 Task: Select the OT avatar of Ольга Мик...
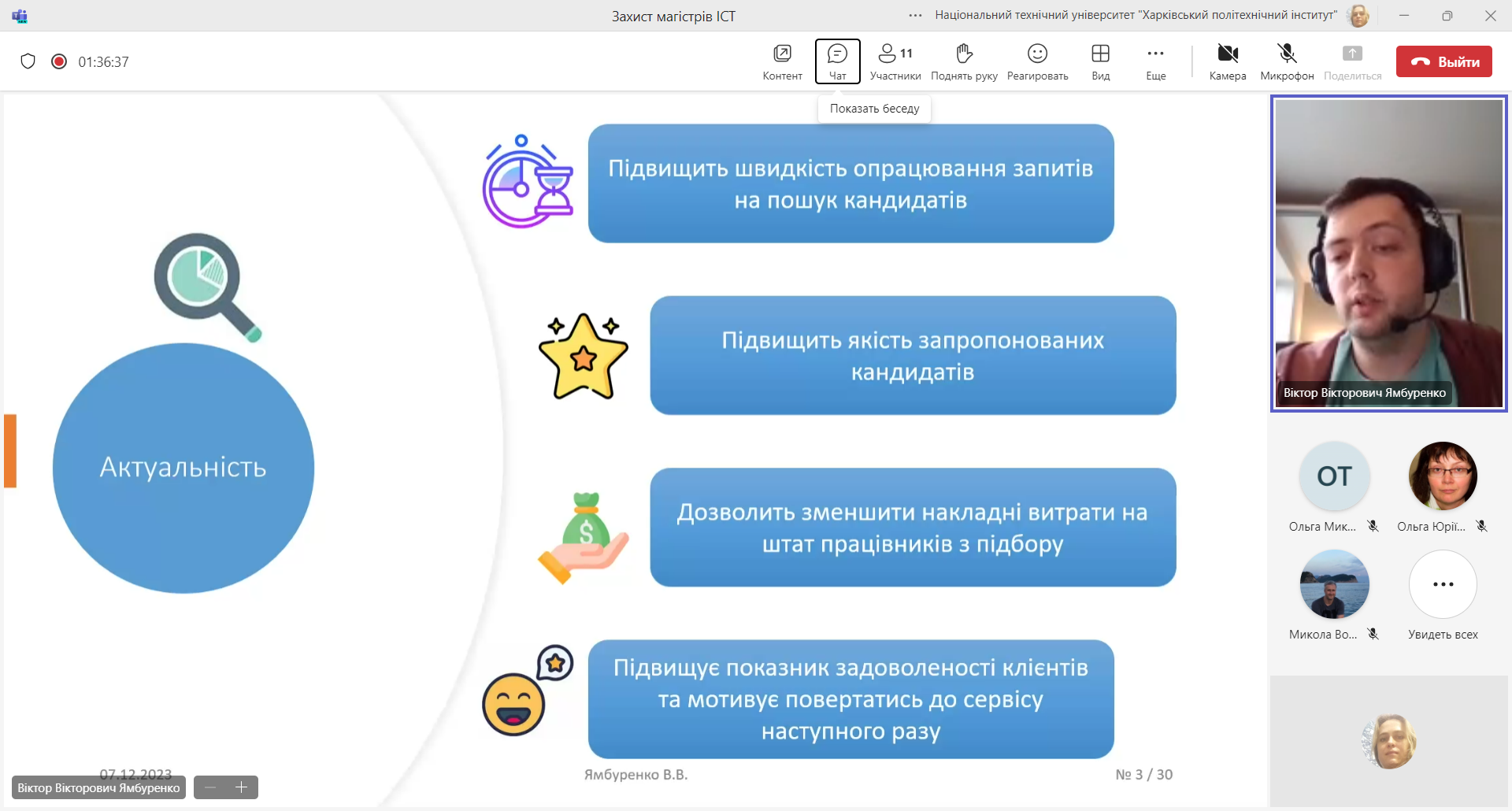tap(1334, 476)
